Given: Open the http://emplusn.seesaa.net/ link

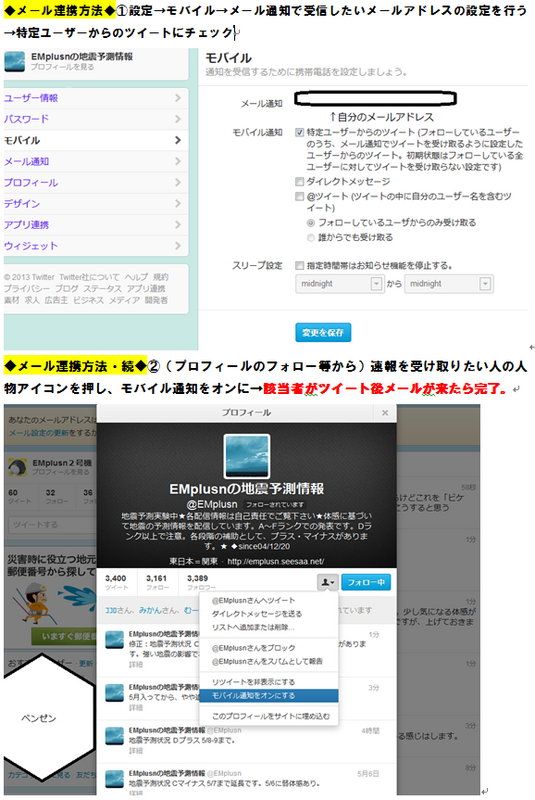Looking at the screenshot, I should point(275,561).
